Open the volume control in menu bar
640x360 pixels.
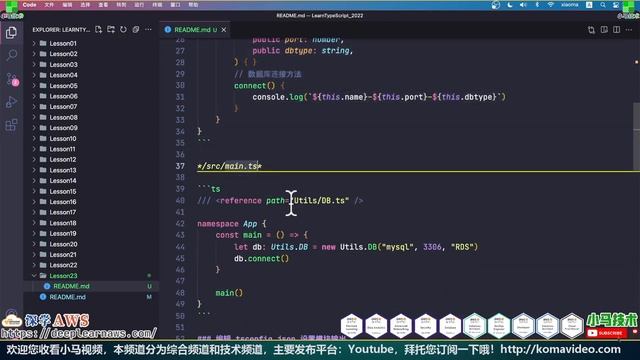coord(523,5)
